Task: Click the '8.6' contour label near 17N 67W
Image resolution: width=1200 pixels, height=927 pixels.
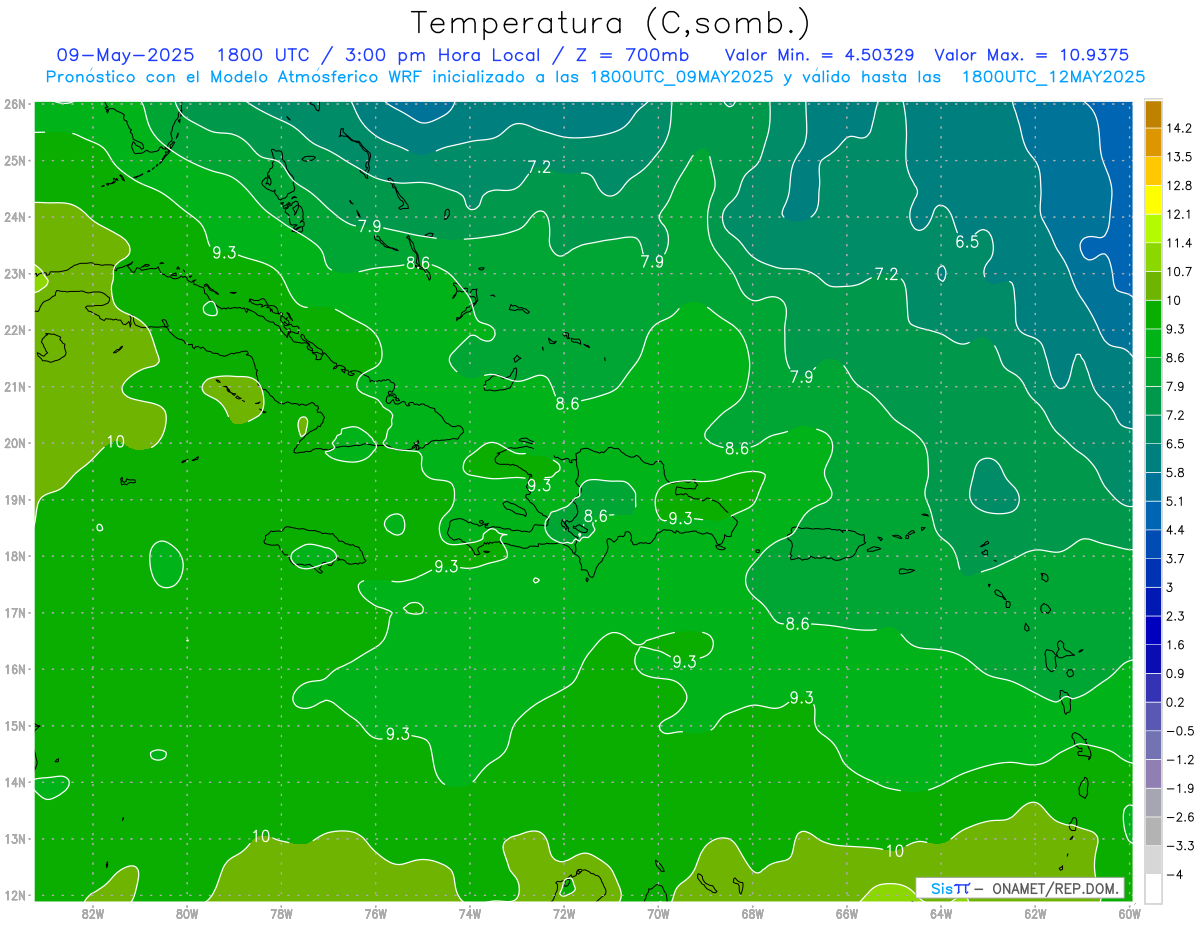Action: 797,624
